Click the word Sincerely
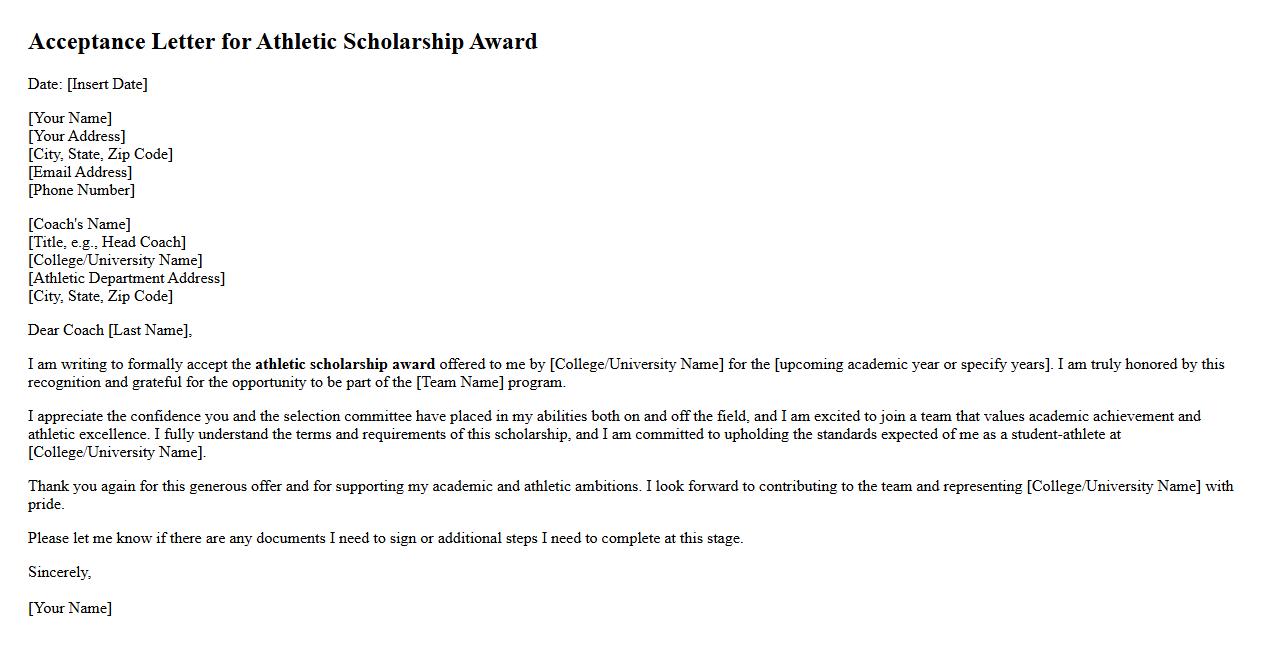The width and height of the screenshot is (1278, 650). click(x=59, y=572)
